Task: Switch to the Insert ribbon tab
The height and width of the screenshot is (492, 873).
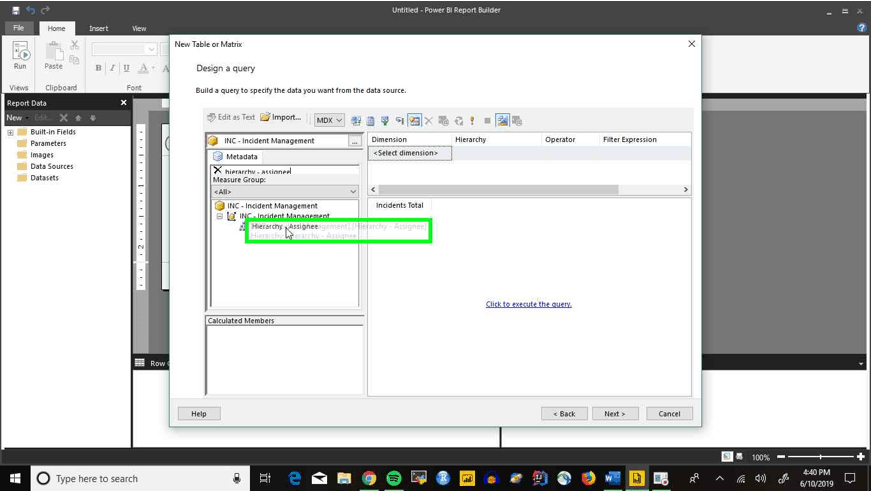Action: [x=99, y=28]
